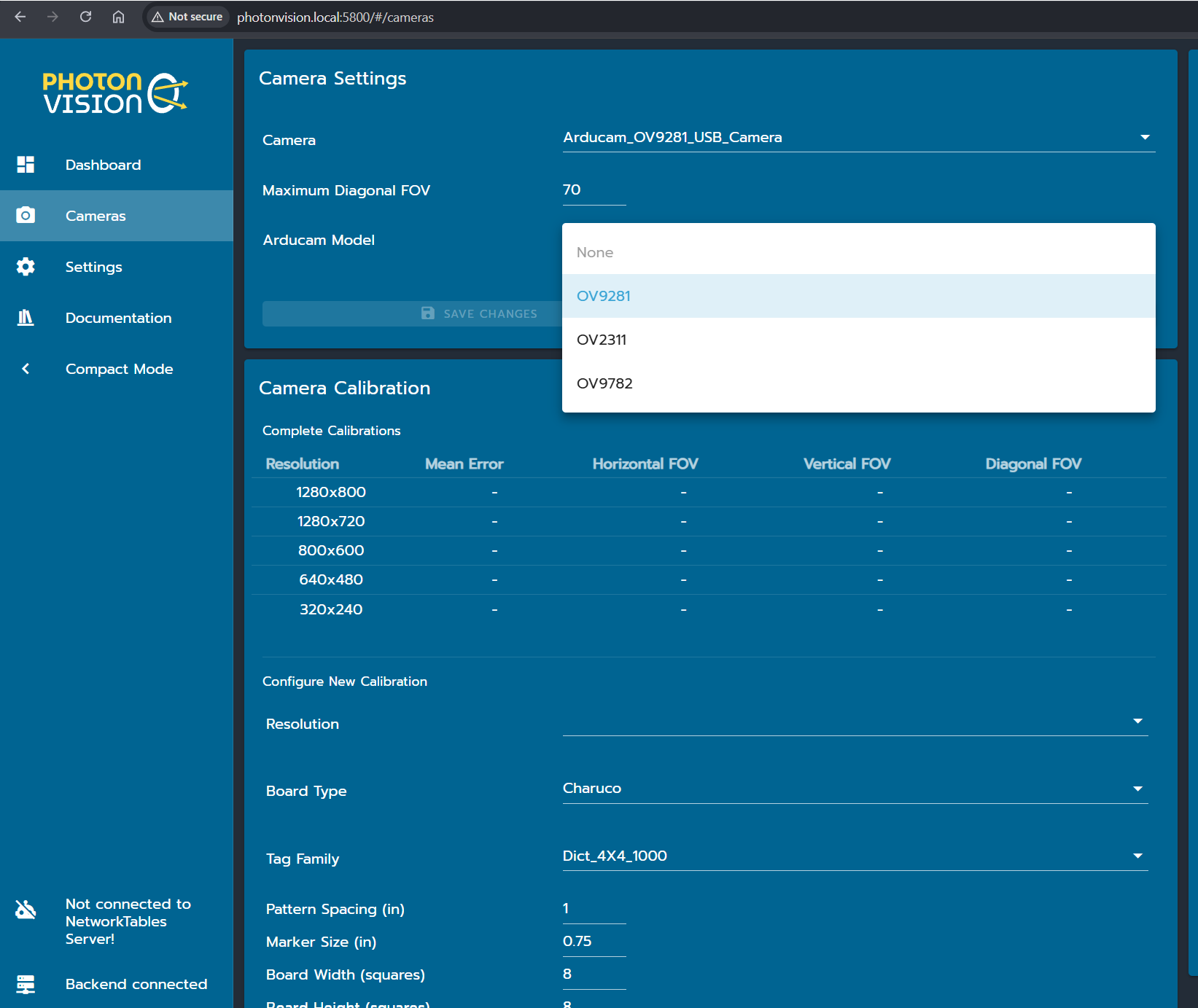Screen dimensions: 1198x1008
Task: Open the Tag Family dropdown
Action: tap(1137, 856)
